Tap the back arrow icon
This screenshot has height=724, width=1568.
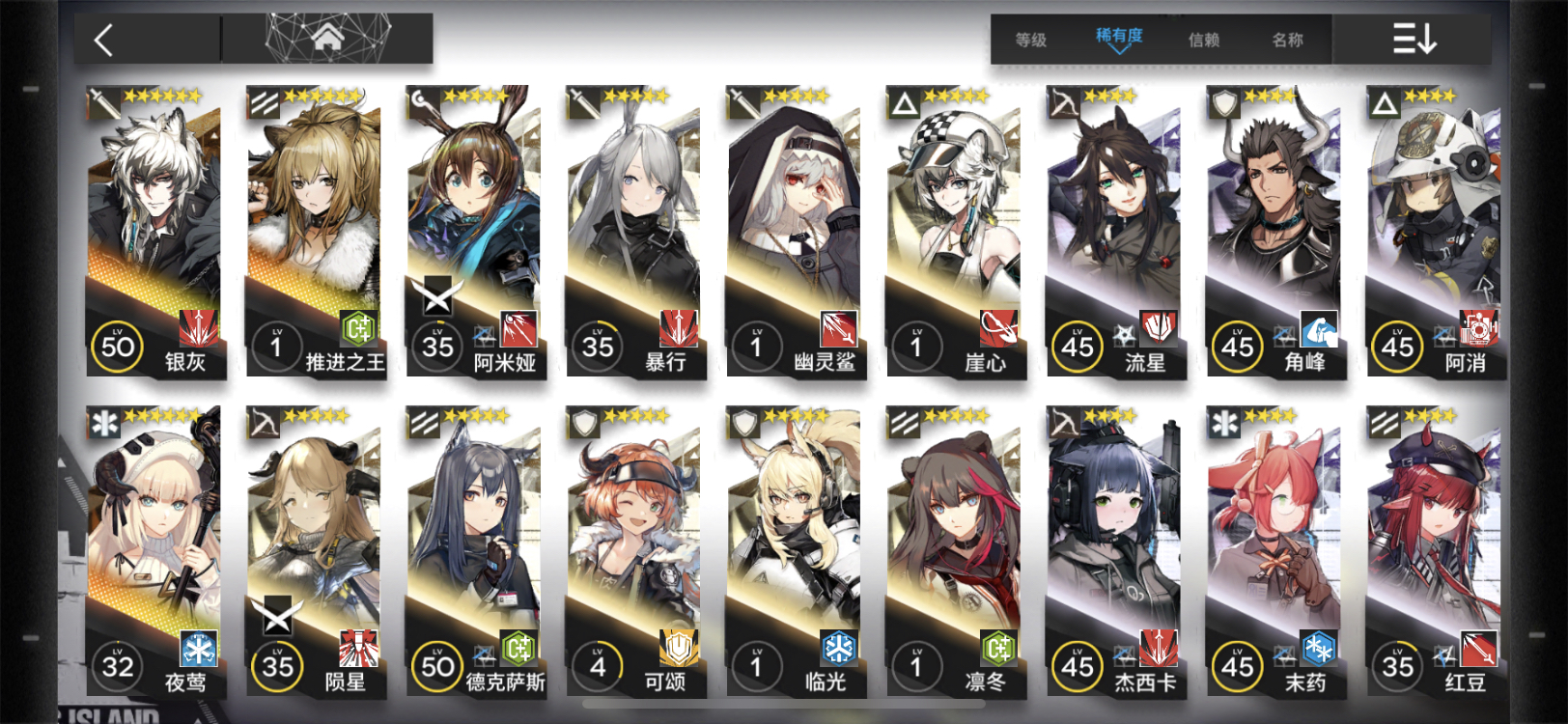[104, 40]
